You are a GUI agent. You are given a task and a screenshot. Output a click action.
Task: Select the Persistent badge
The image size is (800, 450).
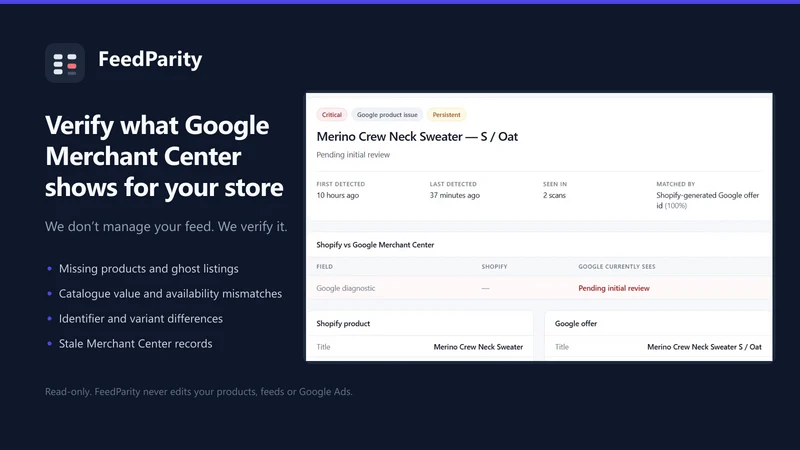[x=446, y=115]
